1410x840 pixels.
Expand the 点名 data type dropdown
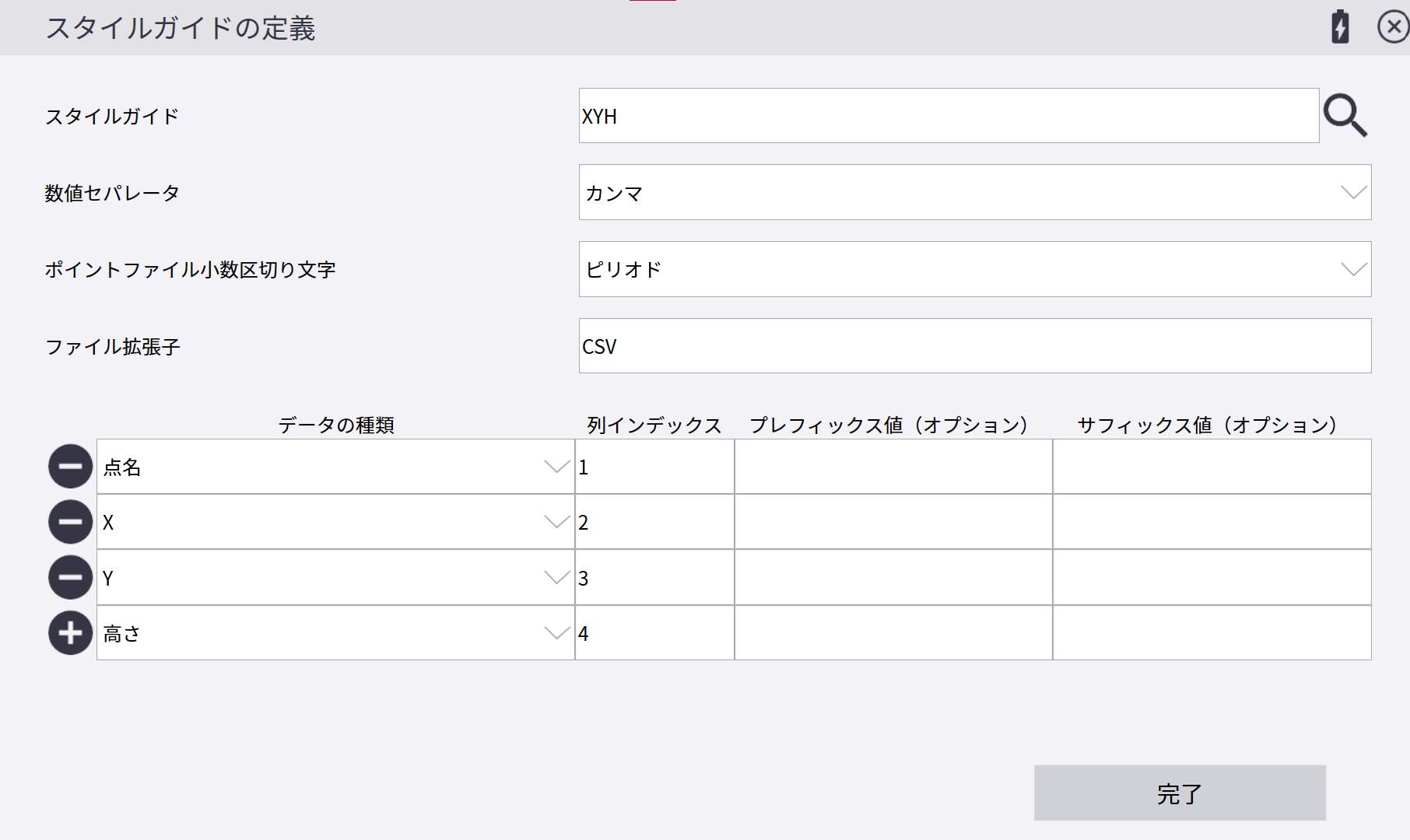coord(556,467)
